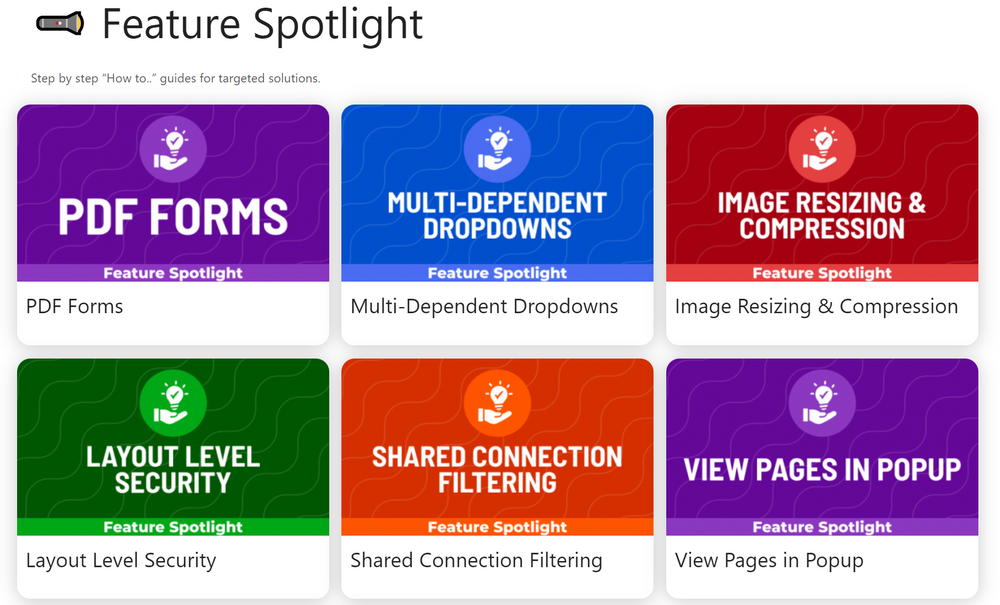Select the orange SHARED CONNECTION FILTERING banner
This screenshot has height=605, width=1000.
[497, 447]
